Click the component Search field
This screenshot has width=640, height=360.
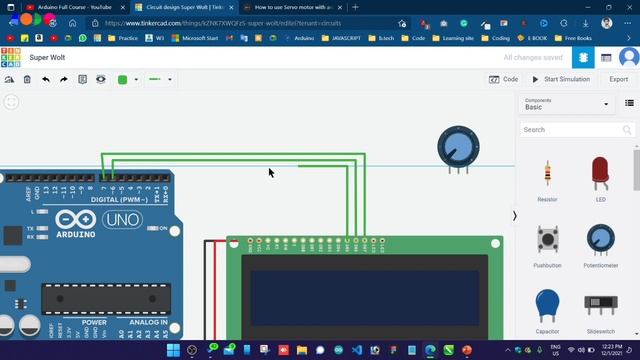click(571, 130)
